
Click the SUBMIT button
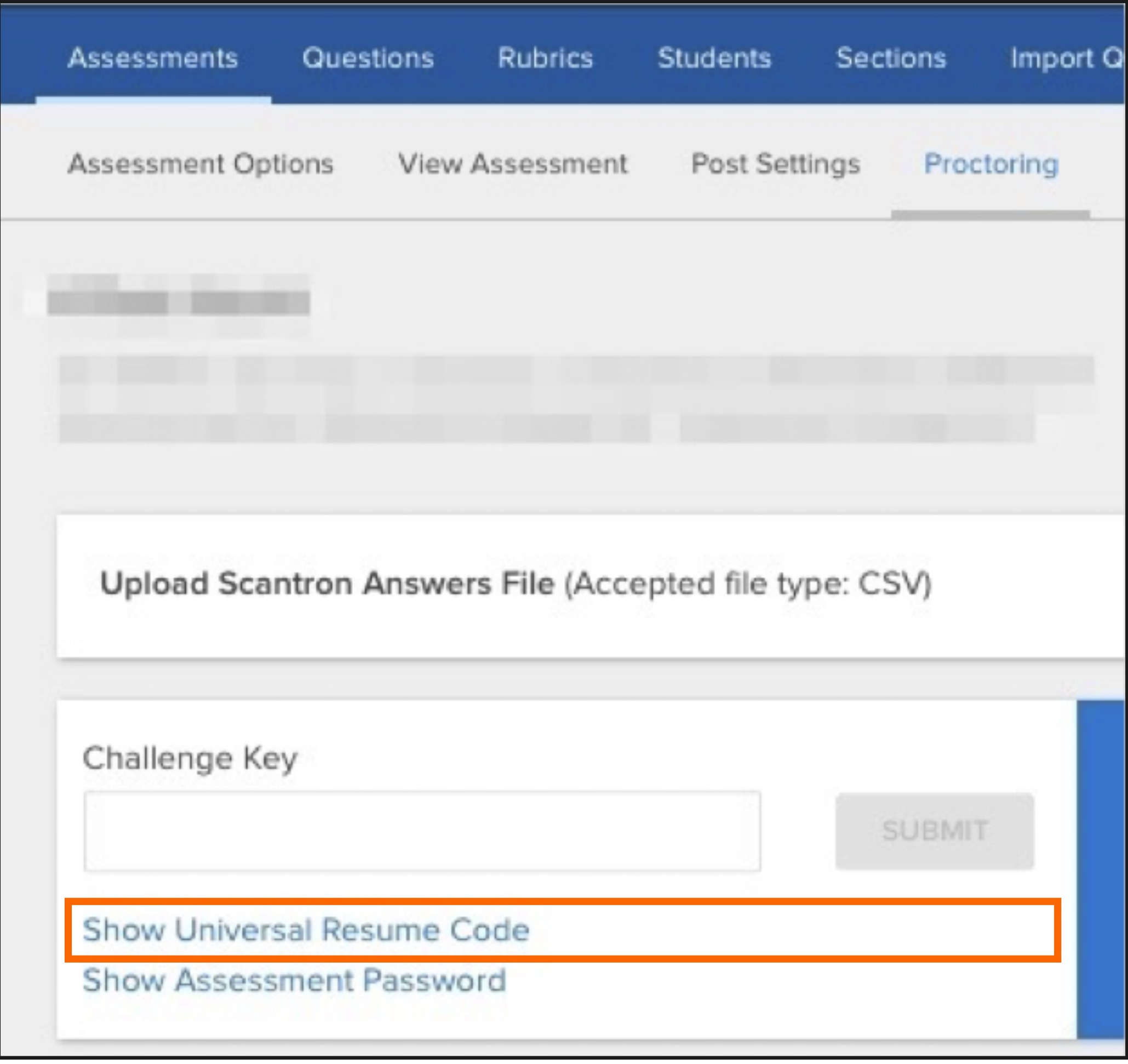tap(935, 832)
